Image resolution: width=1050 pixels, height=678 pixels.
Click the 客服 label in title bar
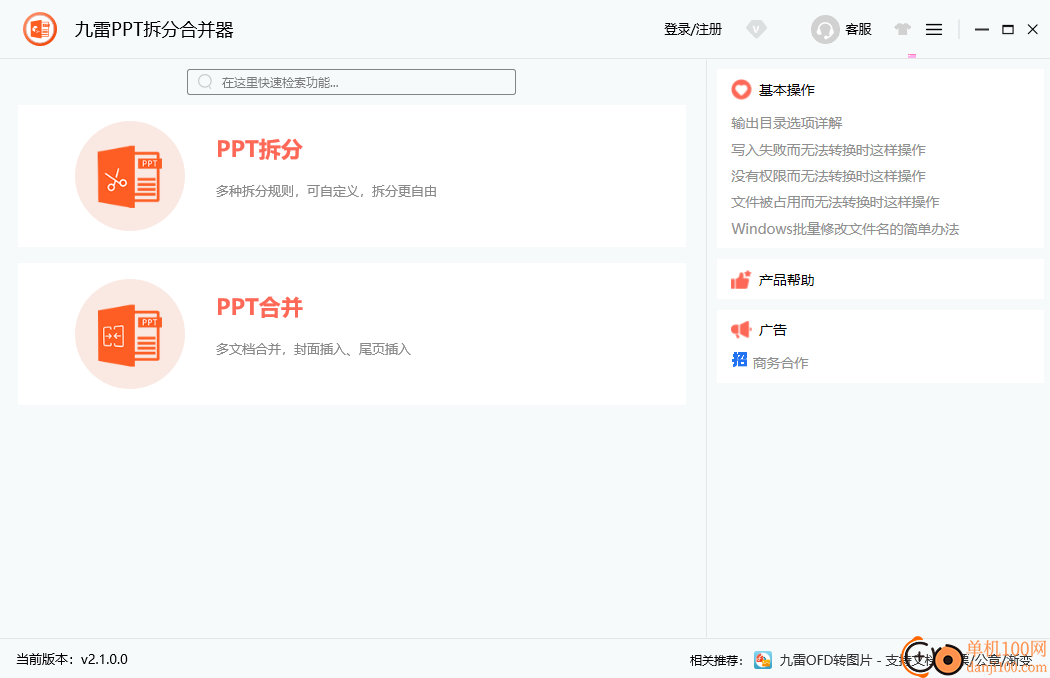(x=858, y=29)
